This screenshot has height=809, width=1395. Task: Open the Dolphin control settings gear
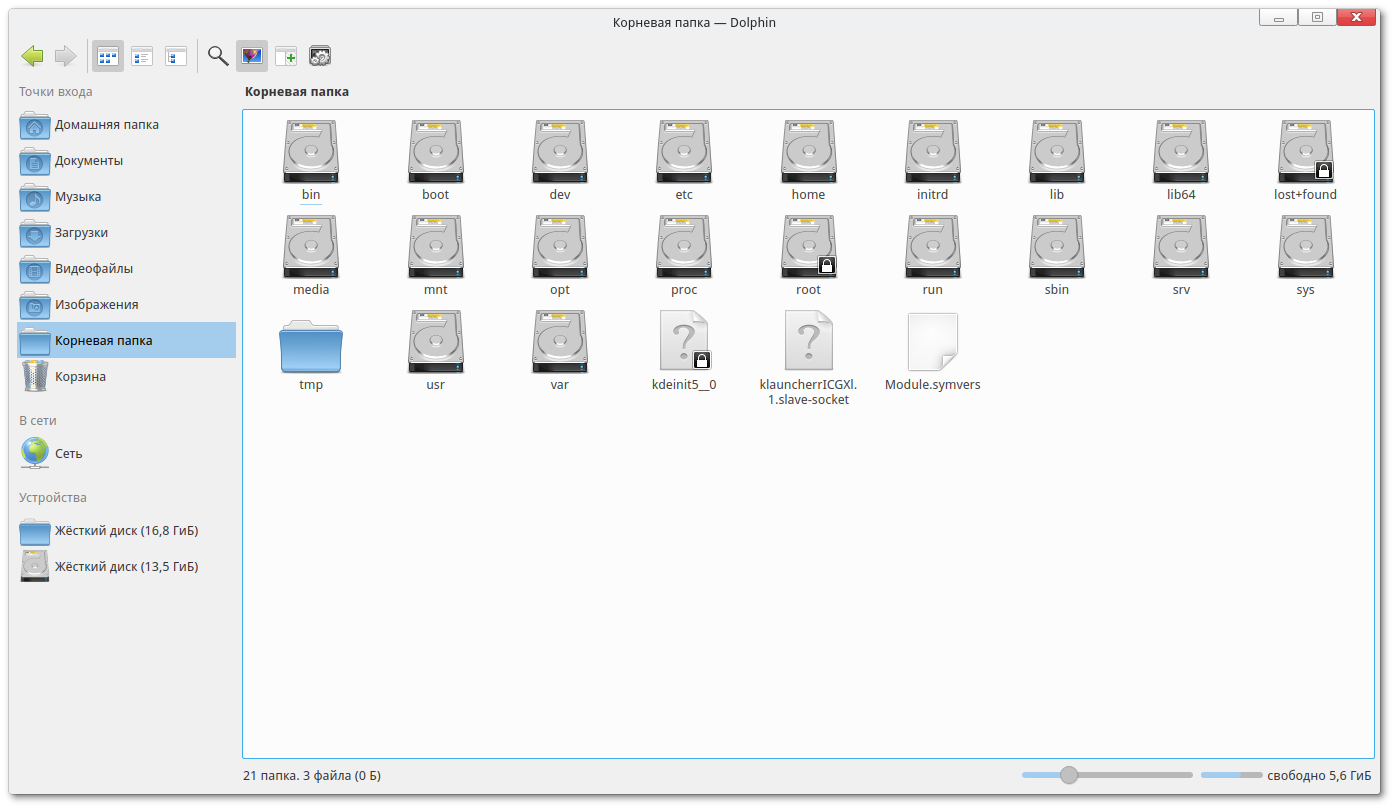point(320,56)
